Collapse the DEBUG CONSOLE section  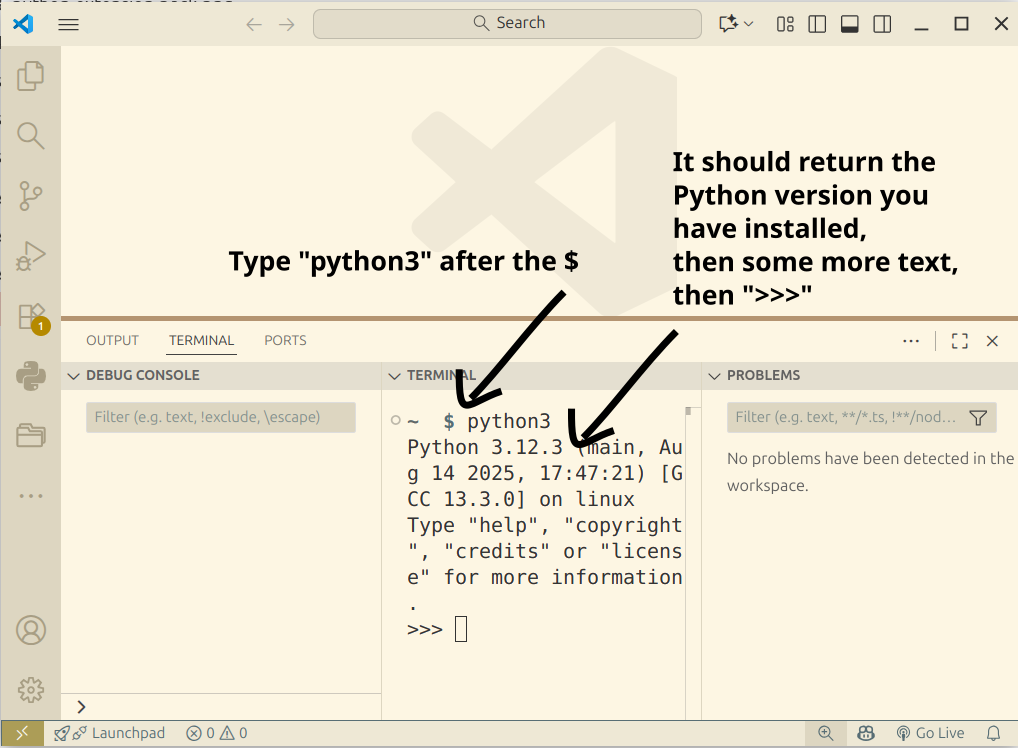[73, 376]
